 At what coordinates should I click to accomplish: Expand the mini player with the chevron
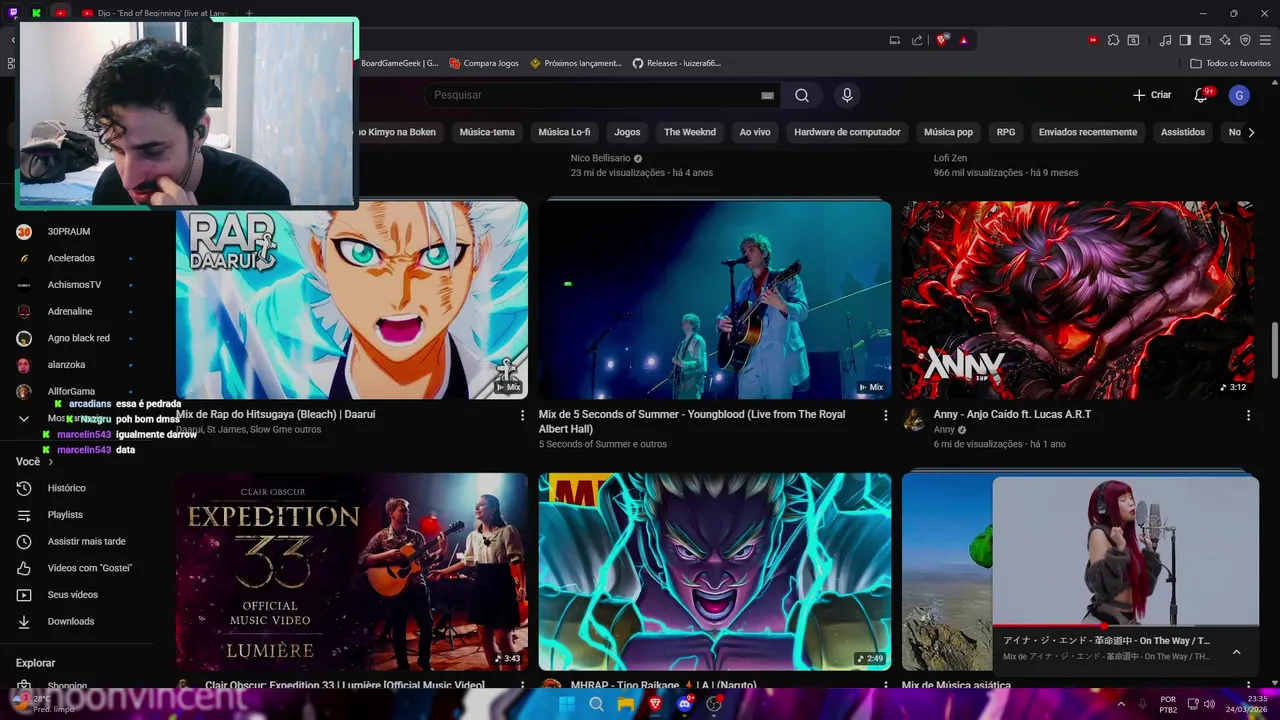(x=1237, y=652)
